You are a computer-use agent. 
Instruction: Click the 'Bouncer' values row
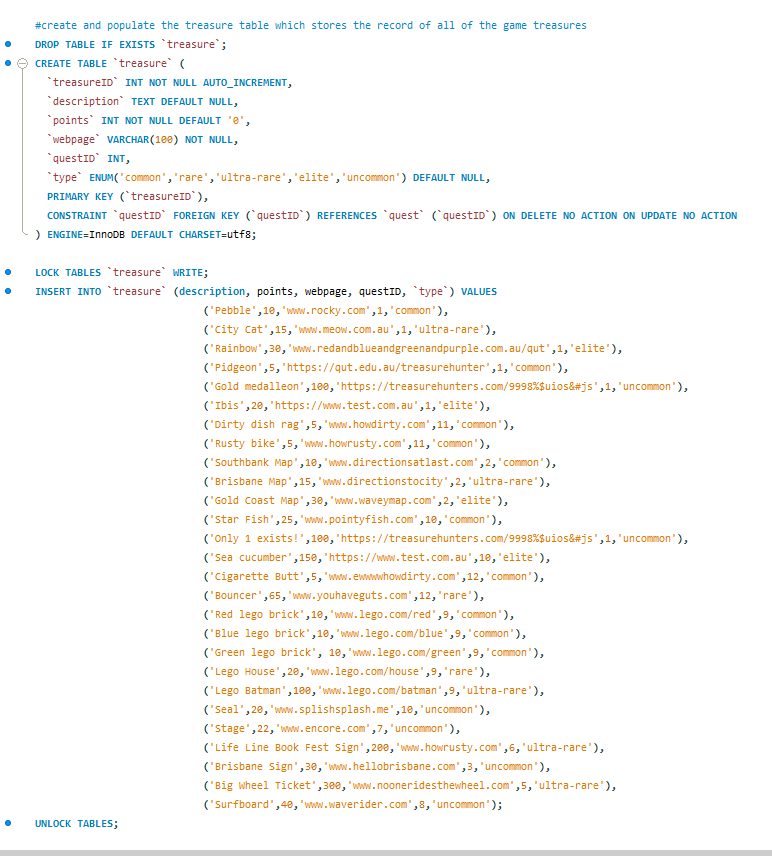coord(344,596)
